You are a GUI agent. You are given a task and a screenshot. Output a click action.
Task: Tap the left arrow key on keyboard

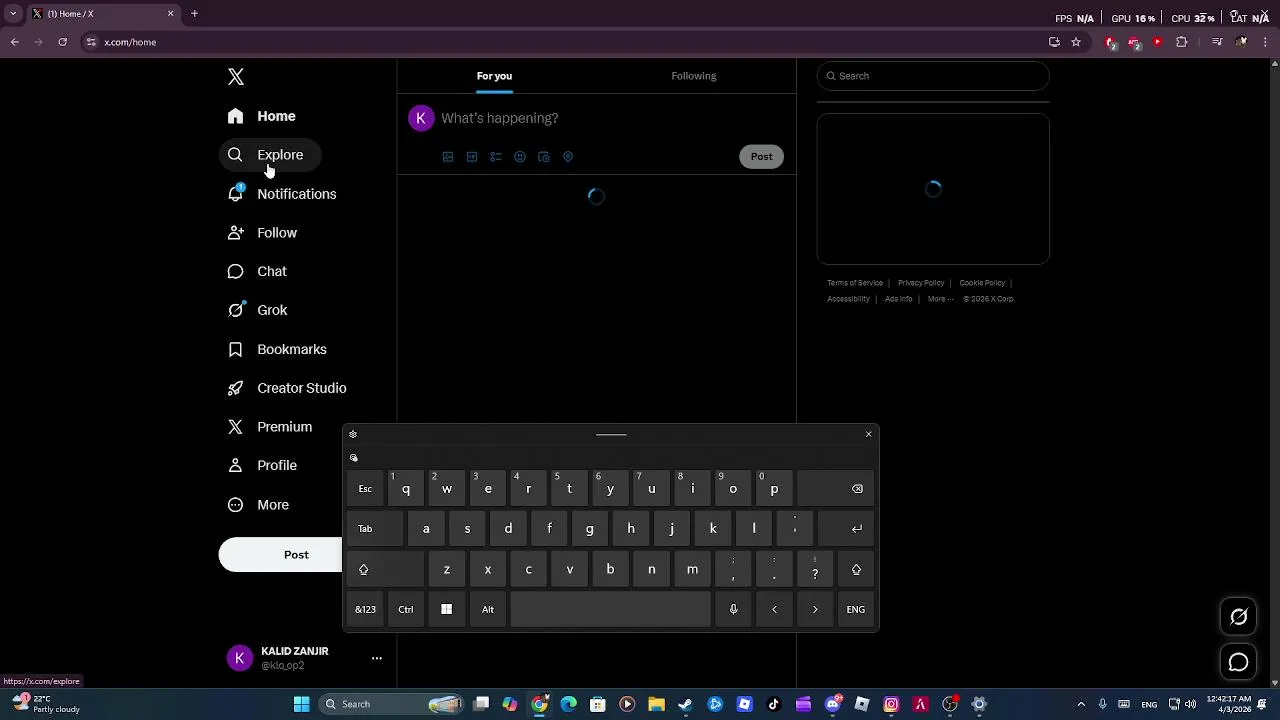[774, 610]
